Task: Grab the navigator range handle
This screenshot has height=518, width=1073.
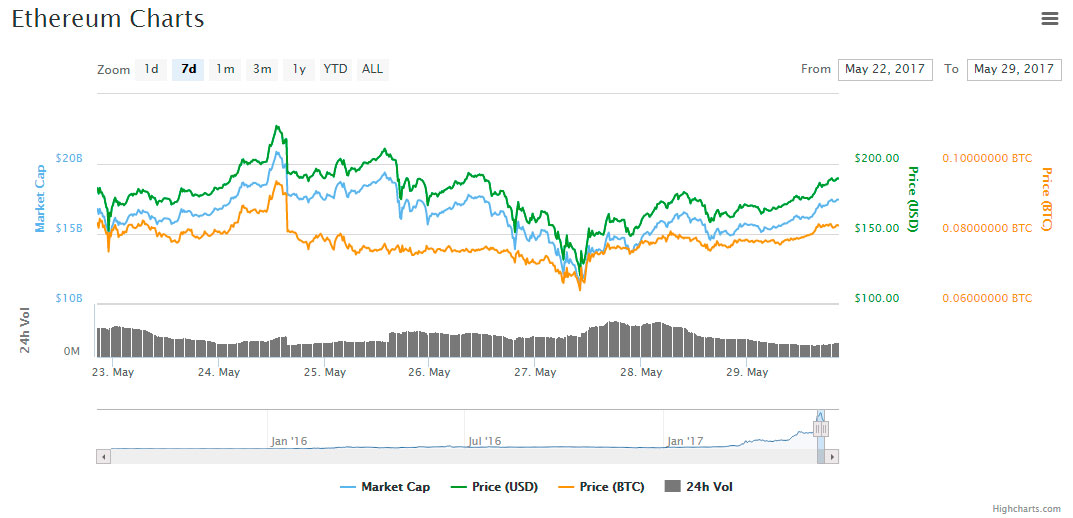Action: point(821,428)
